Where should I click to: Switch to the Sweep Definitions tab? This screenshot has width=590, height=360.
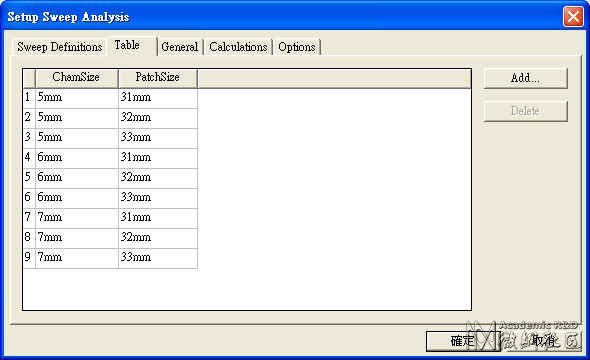coord(59,47)
